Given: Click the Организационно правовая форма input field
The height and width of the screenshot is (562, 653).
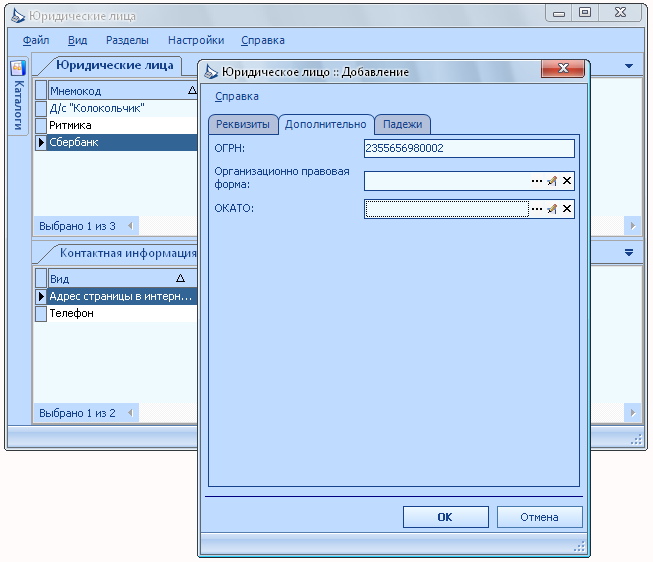Looking at the screenshot, I should pos(446,181).
